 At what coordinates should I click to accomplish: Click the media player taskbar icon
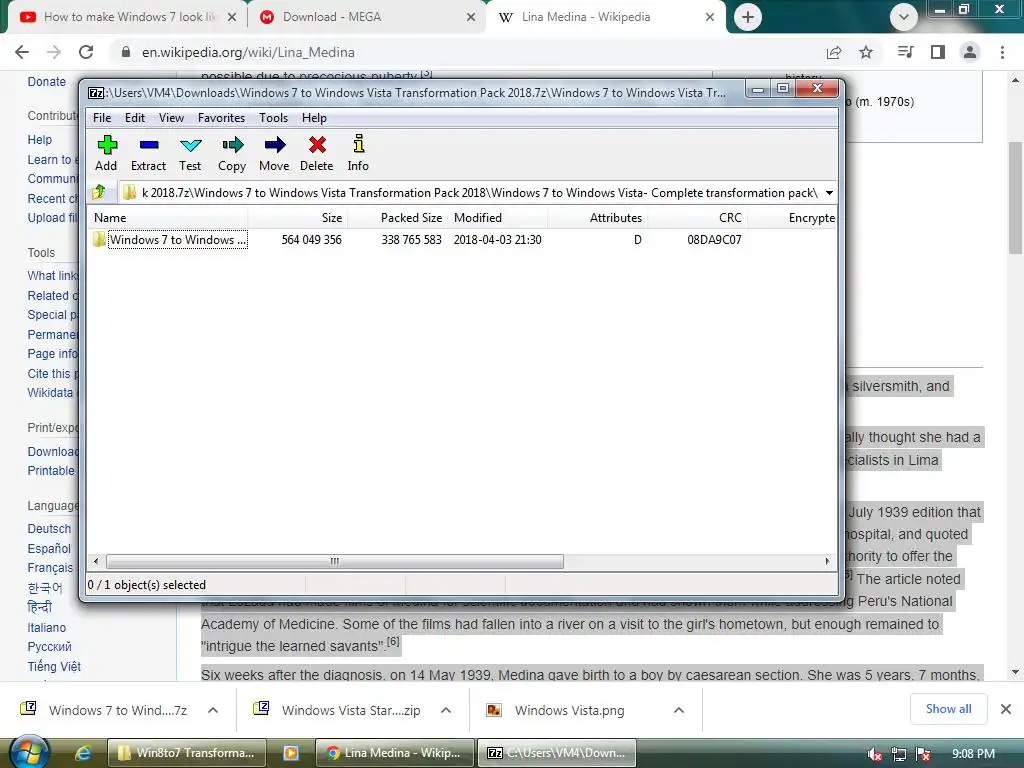tap(291, 753)
